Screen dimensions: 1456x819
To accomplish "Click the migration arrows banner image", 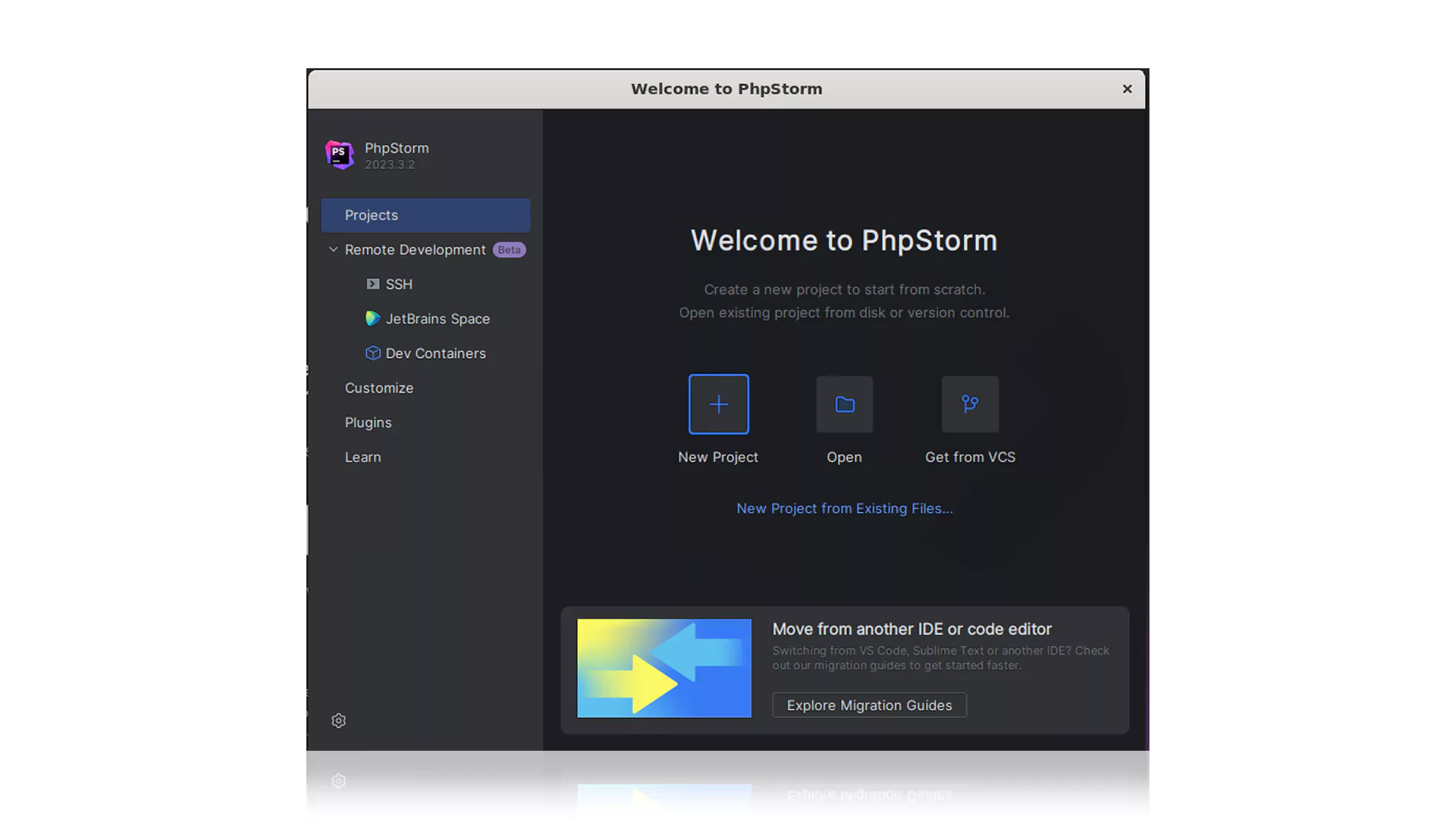I will click(x=664, y=668).
